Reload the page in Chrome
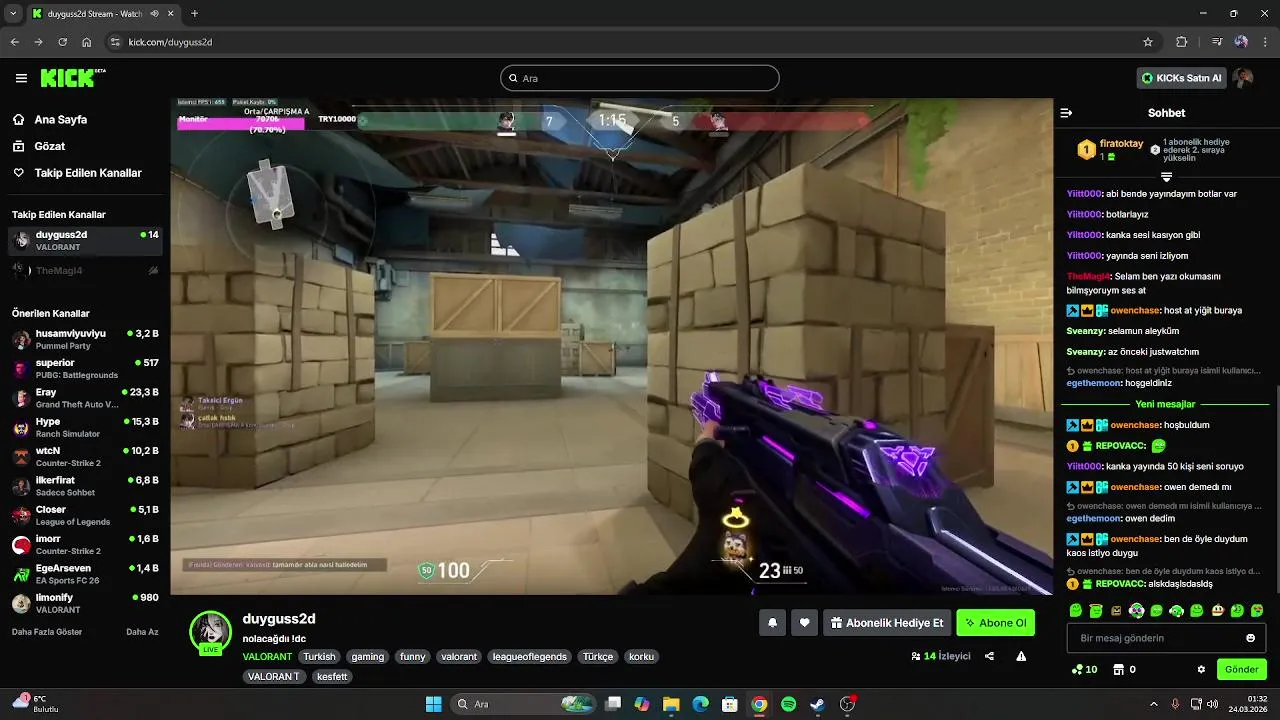Image resolution: width=1280 pixels, height=720 pixels. pyautogui.click(x=62, y=42)
